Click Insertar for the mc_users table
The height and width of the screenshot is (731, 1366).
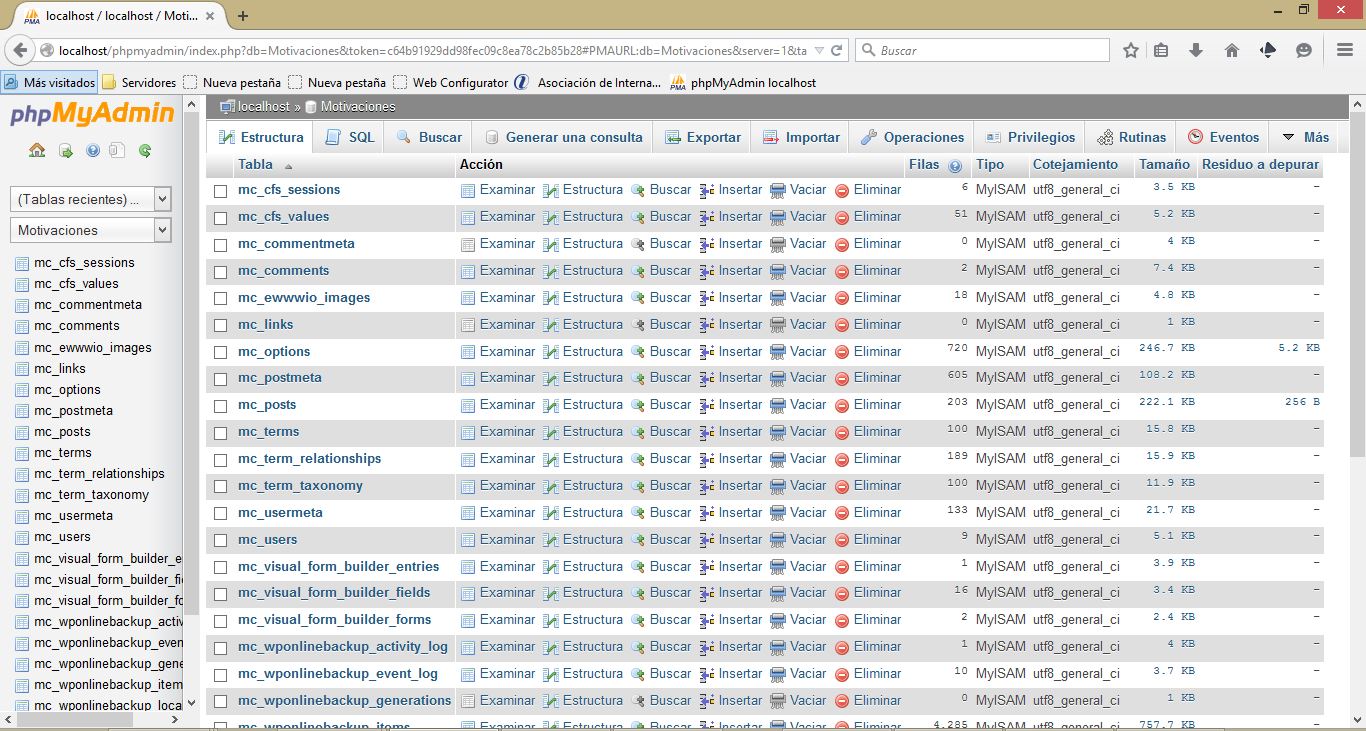pyautogui.click(x=738, y=539)
